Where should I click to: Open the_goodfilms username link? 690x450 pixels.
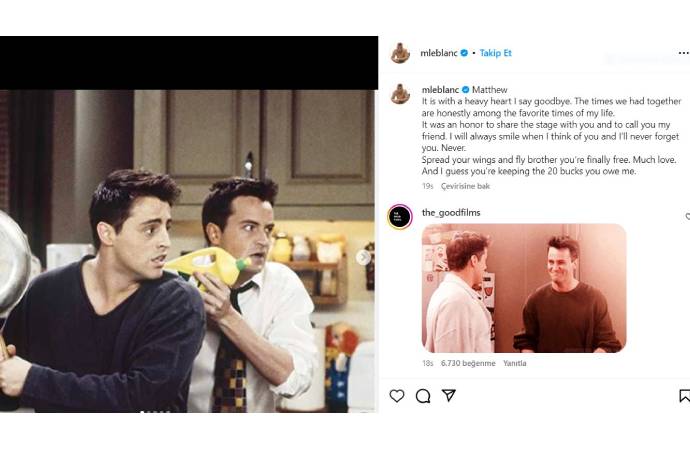pos(451,212)
